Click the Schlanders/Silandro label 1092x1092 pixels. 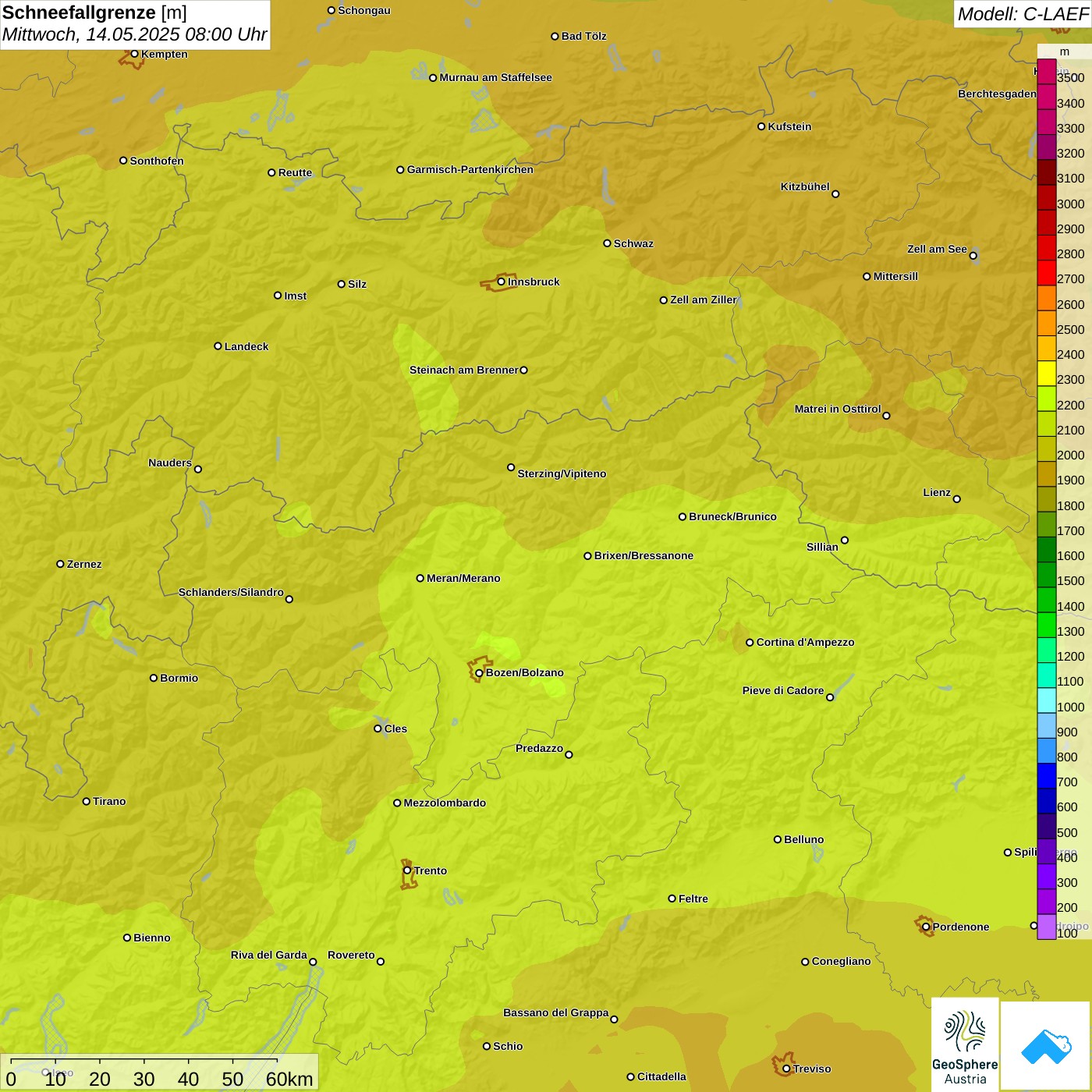231,592
